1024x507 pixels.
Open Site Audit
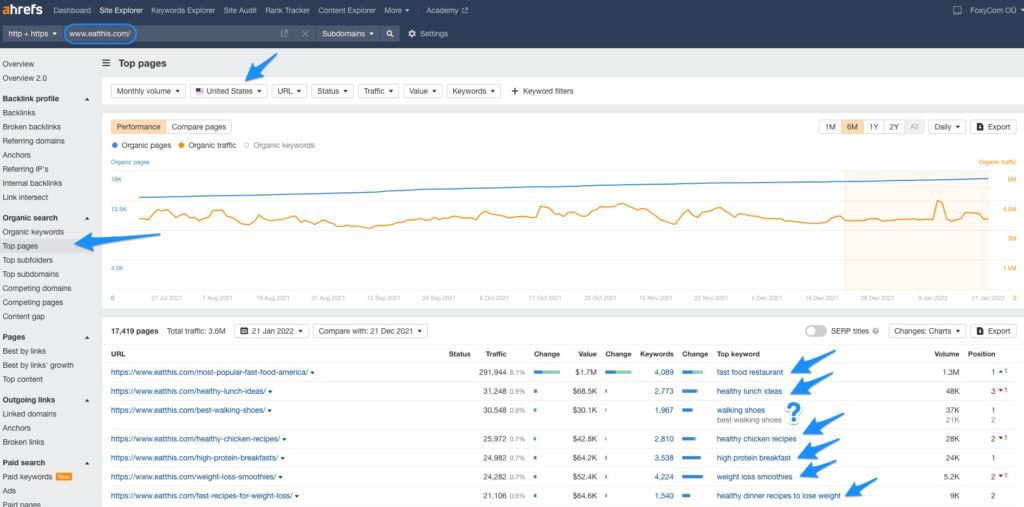point(240,10)
